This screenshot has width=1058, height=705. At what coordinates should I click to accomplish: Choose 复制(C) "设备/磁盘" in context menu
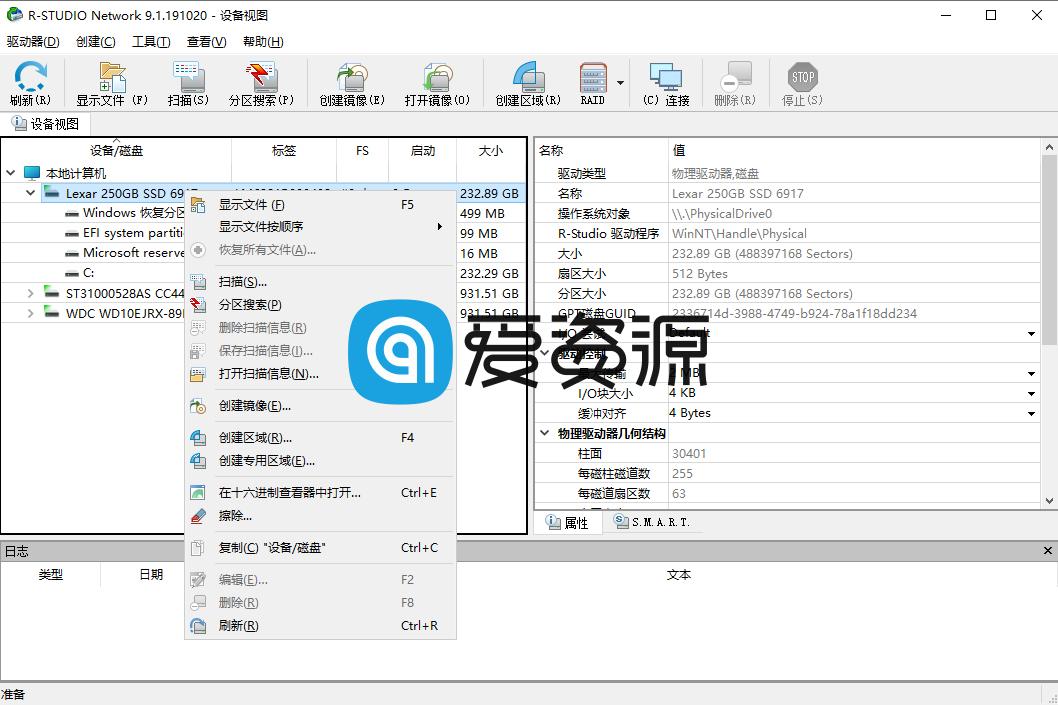coord(321,548)
